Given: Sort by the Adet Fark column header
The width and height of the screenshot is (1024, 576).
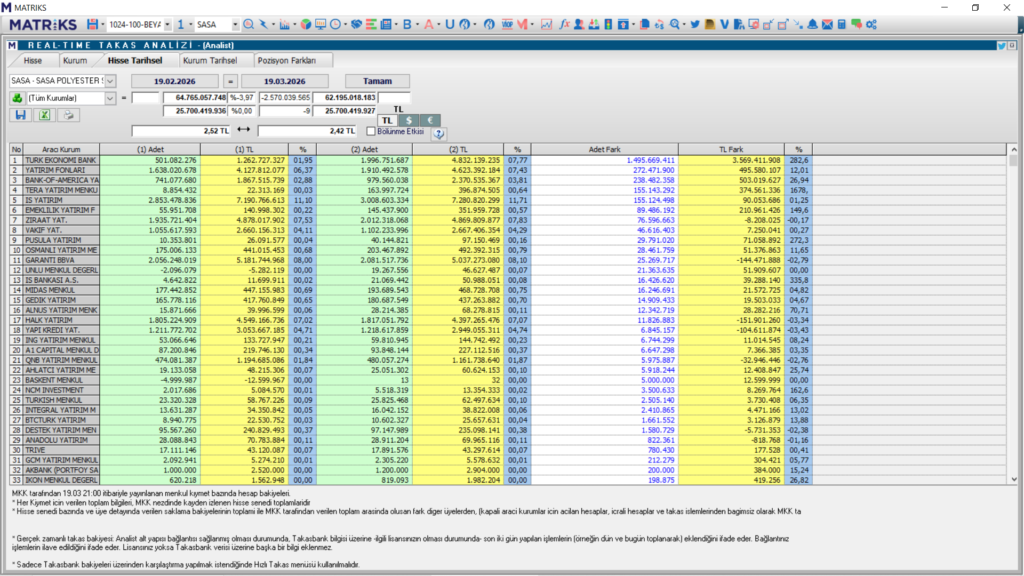Looking at the screenshot, I should tap(604, 150).
